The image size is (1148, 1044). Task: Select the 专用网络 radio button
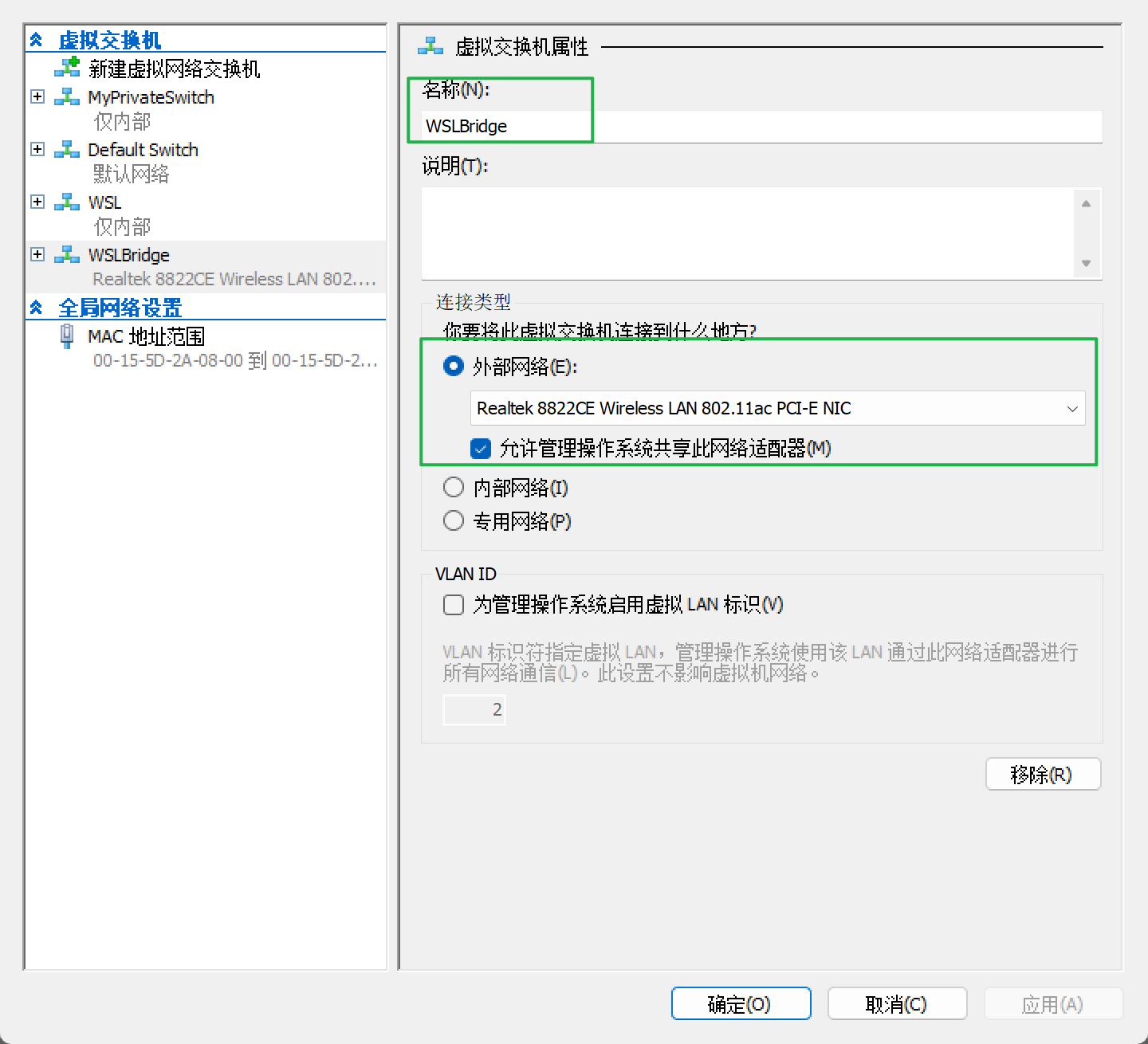[453, 520]
